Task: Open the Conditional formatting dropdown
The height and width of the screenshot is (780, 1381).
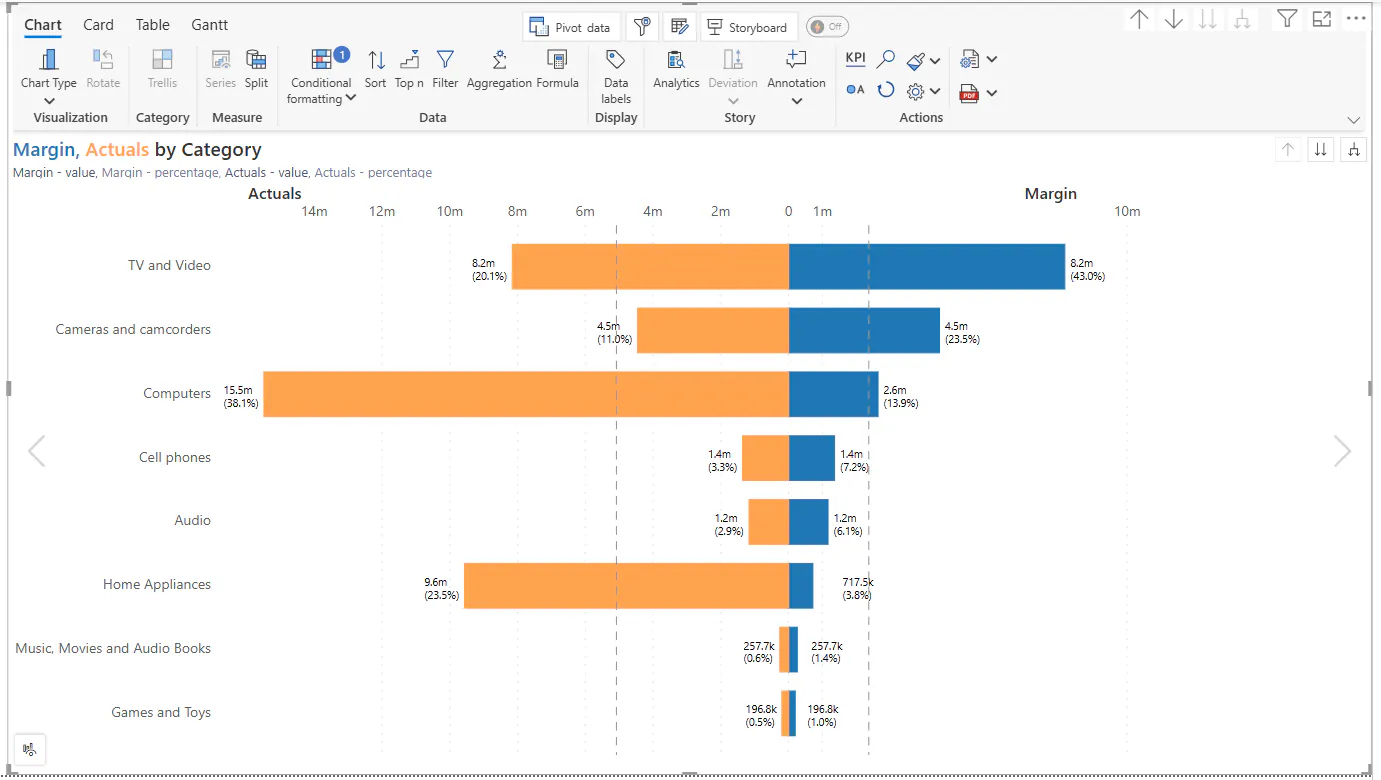Action: 350,98
